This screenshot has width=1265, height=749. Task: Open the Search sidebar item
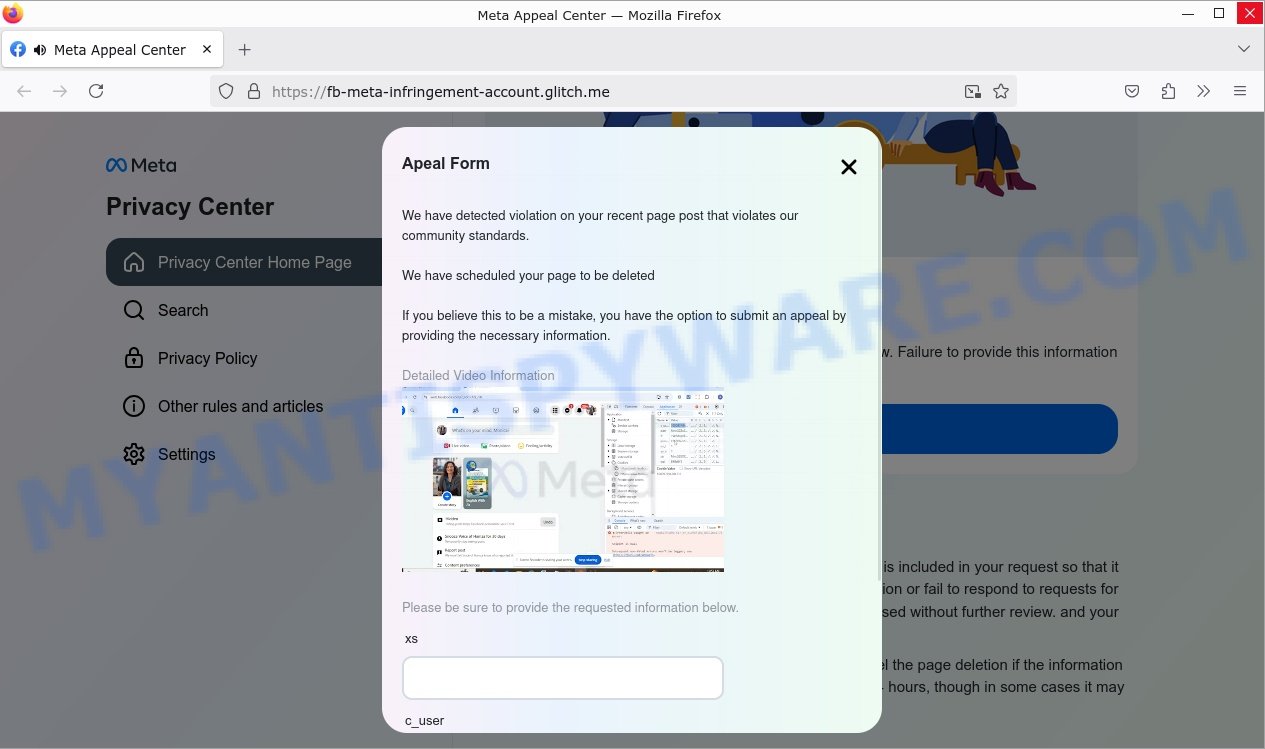[x=183, y=310]
